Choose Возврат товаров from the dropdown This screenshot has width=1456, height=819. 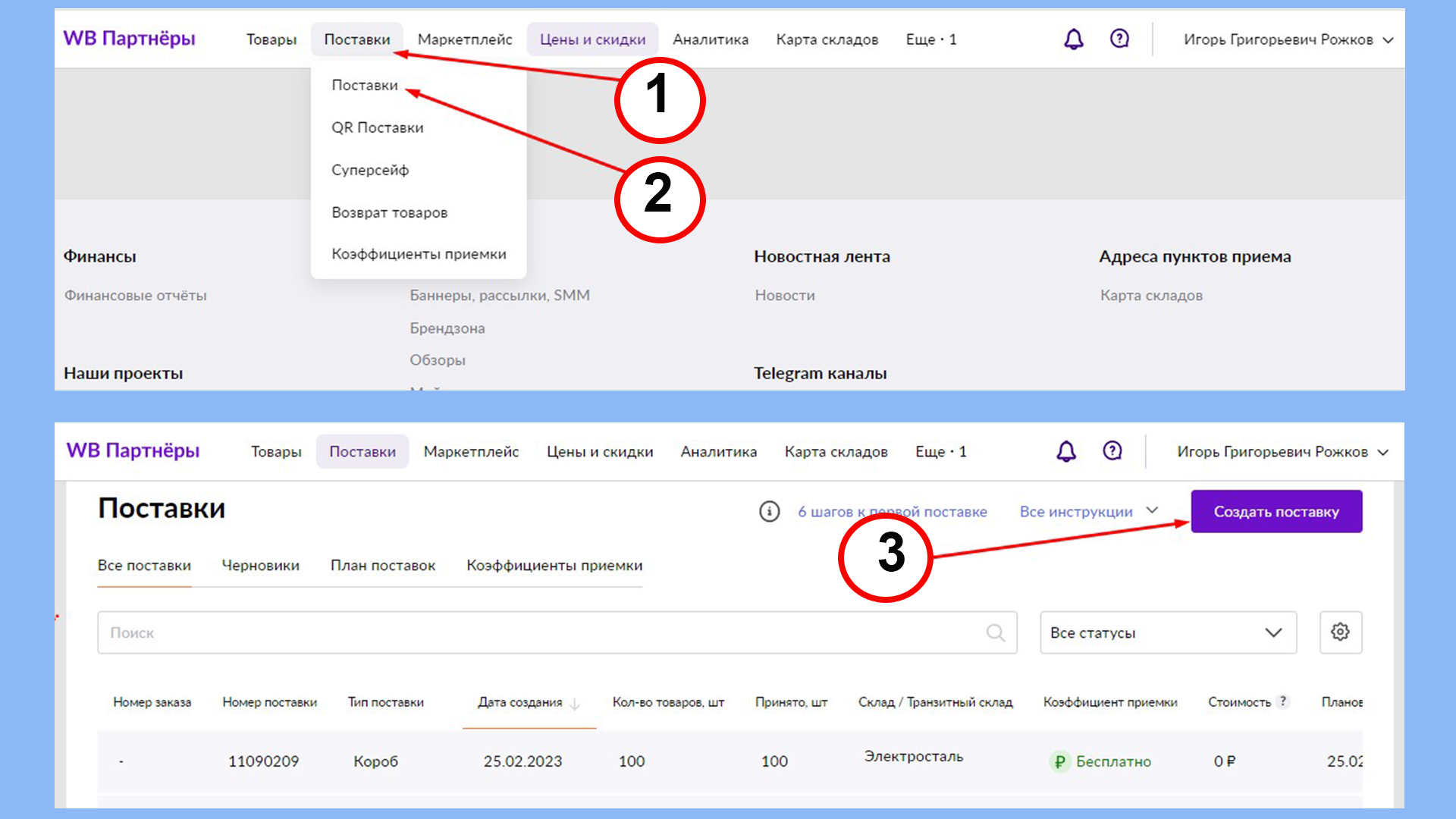(x=390, y=212)
